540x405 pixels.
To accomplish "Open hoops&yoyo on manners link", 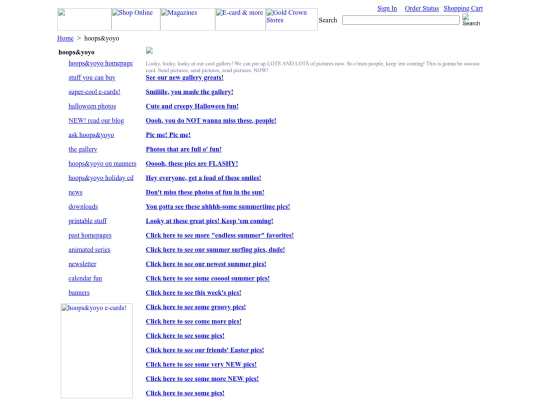I will [x=102, y=164].
